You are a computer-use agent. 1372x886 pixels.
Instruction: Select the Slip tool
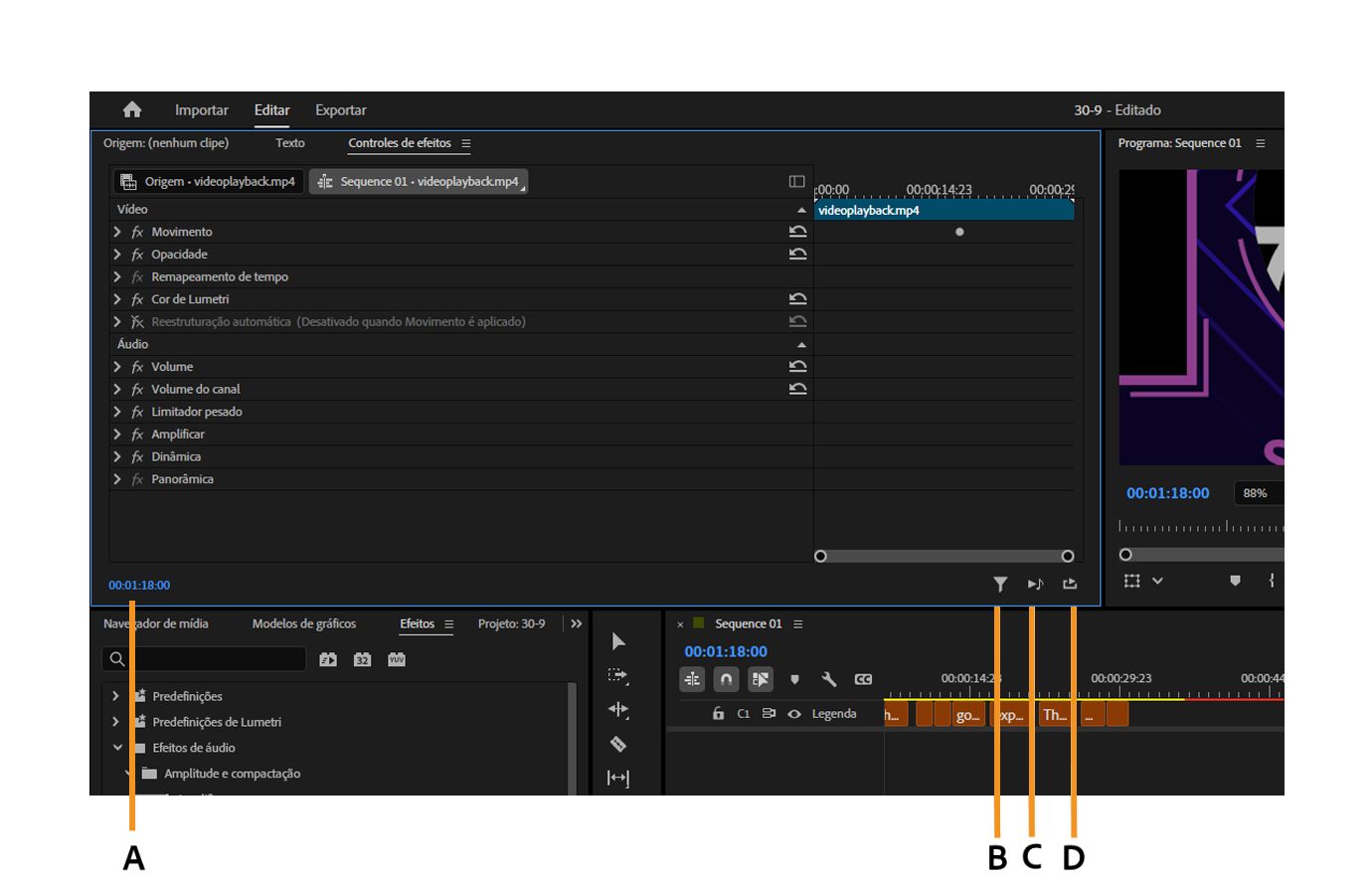(x=618, y=778)
